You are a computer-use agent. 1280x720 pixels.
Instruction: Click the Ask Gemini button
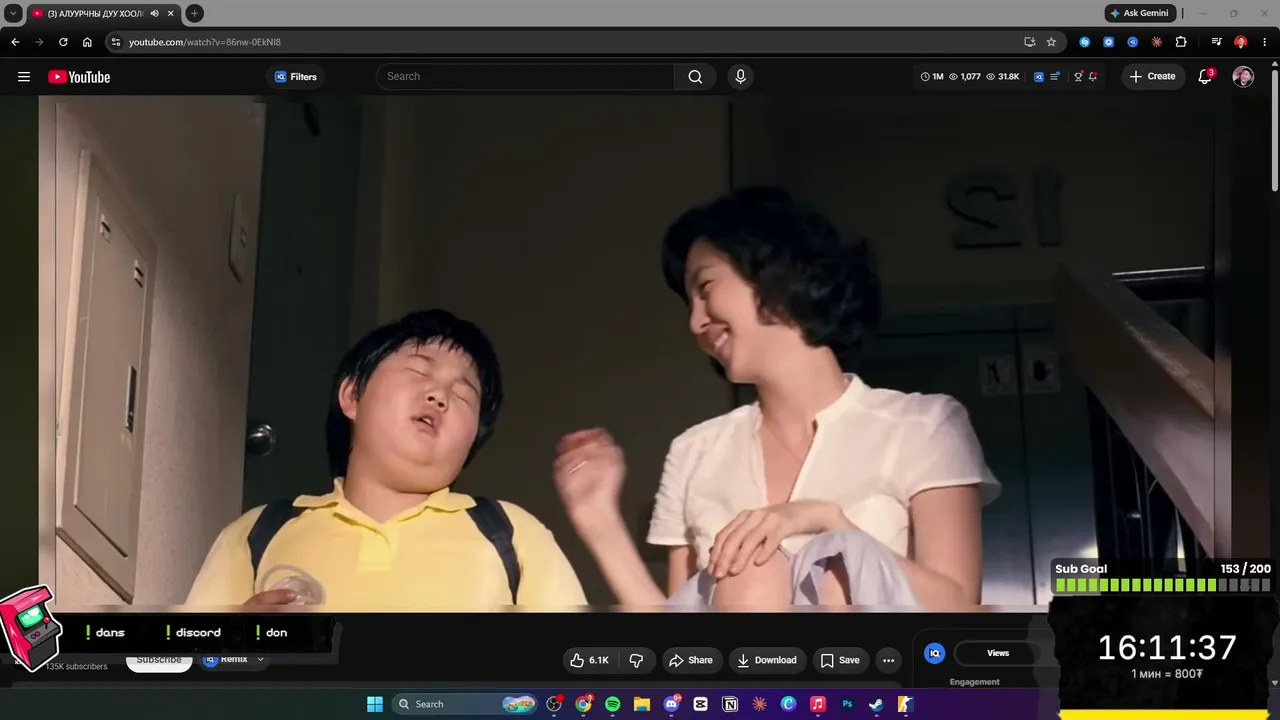(x=1139, y=14)
